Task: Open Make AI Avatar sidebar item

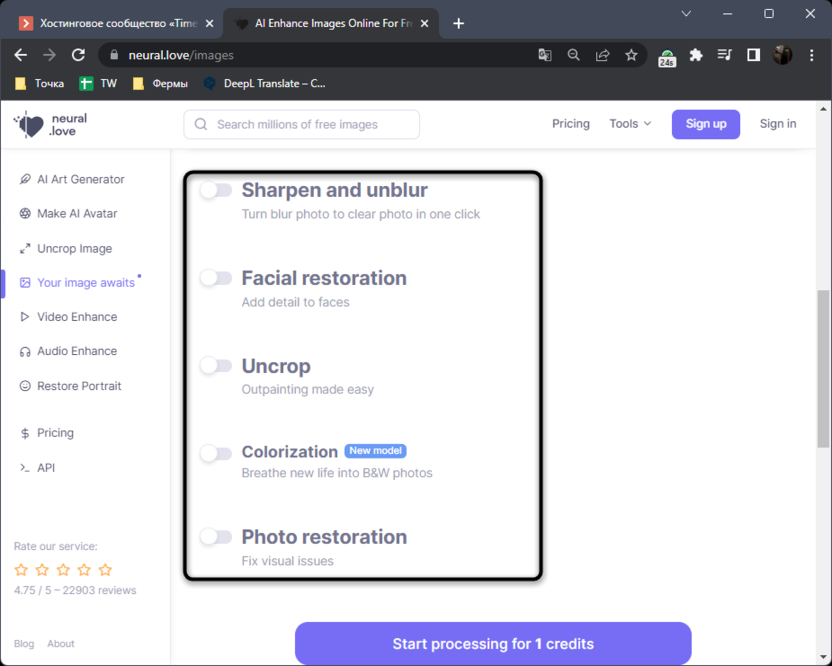Action: click(77, 214)
